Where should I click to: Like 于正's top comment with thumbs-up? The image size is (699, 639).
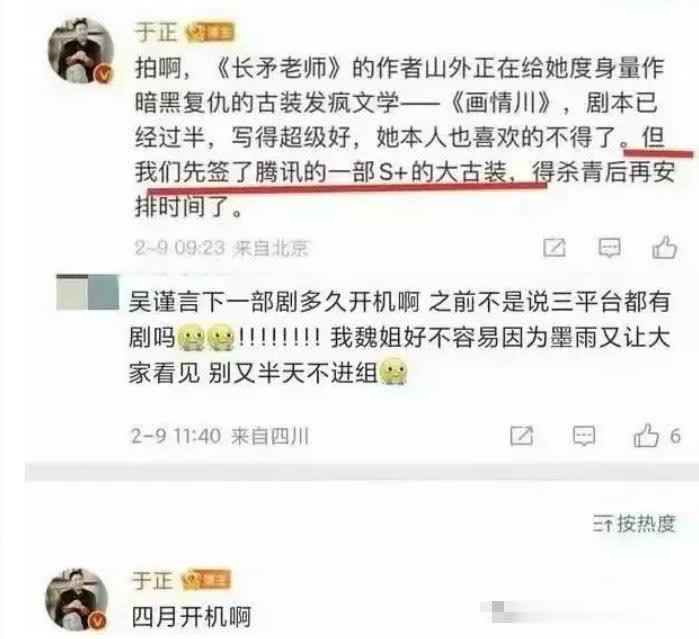point(665,247)
